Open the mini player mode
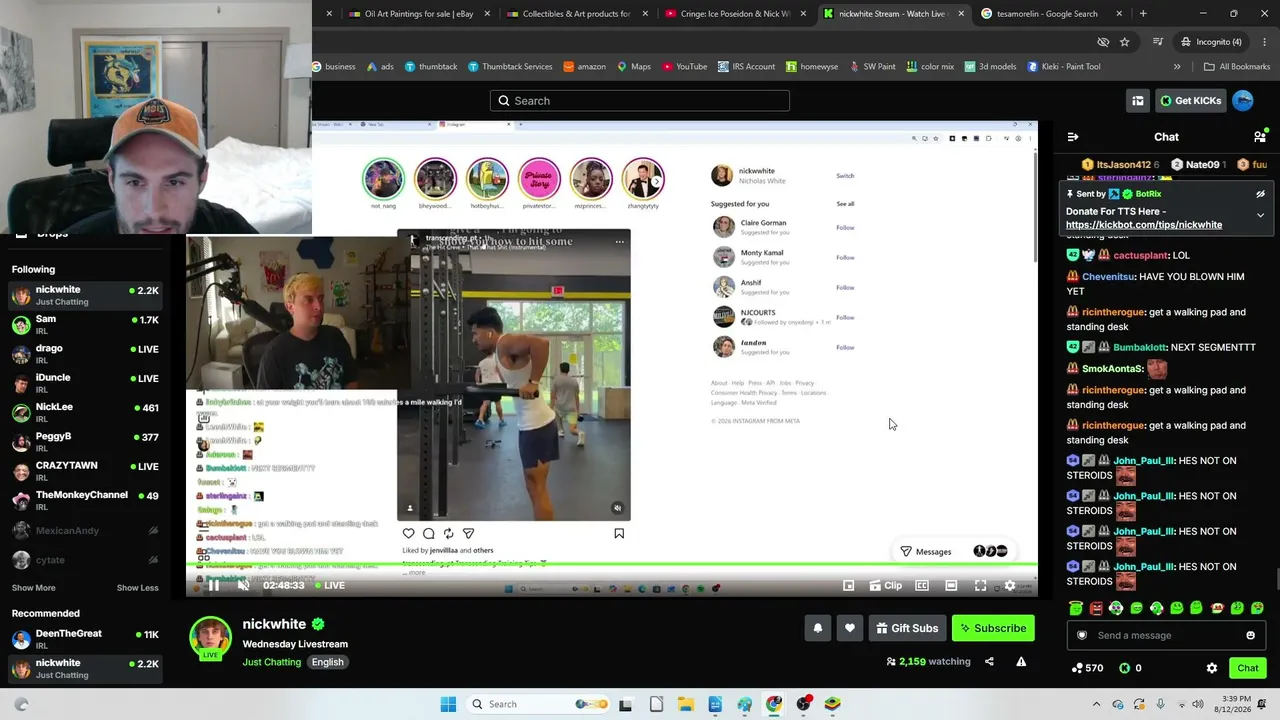Viewport: 1280px width, 720px height. coord(849,585)
